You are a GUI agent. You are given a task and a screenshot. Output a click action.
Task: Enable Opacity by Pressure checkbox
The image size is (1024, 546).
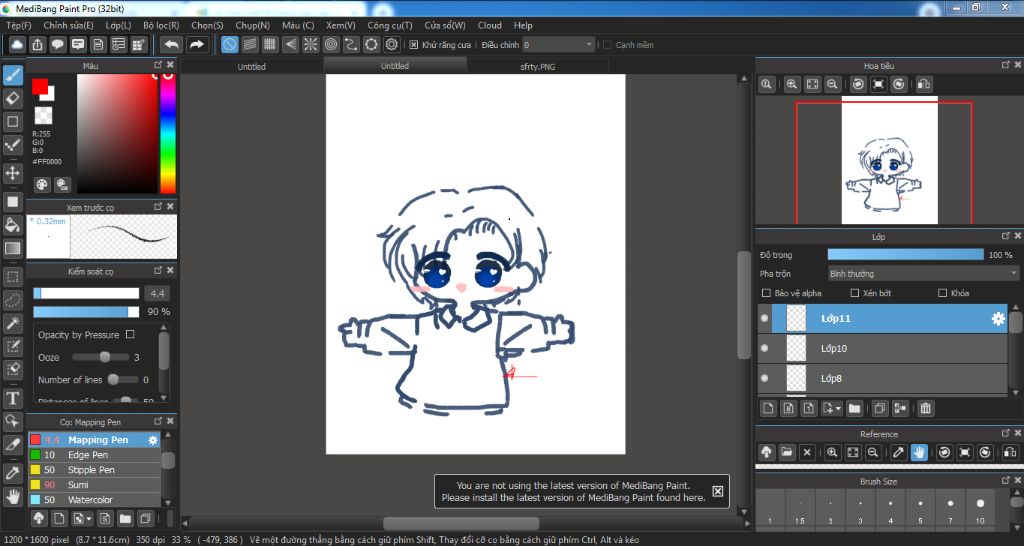coord(130,334)
